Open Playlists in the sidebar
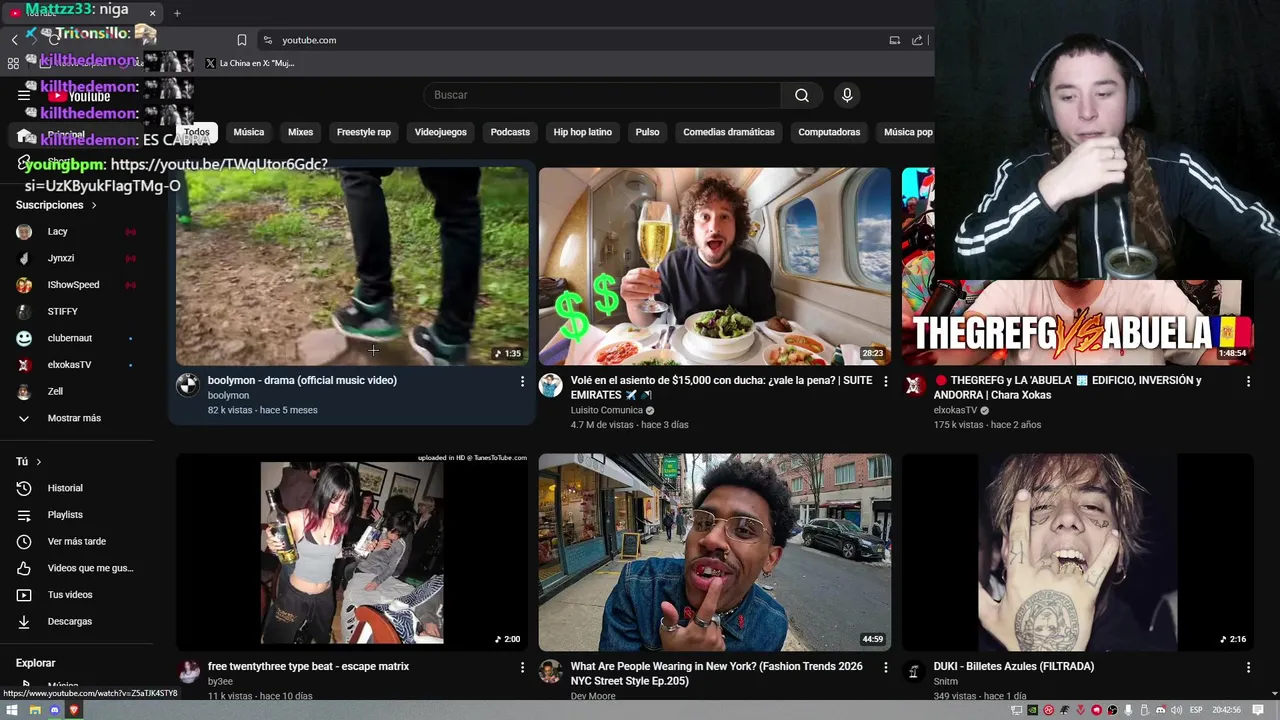 (x=76, y=515)
